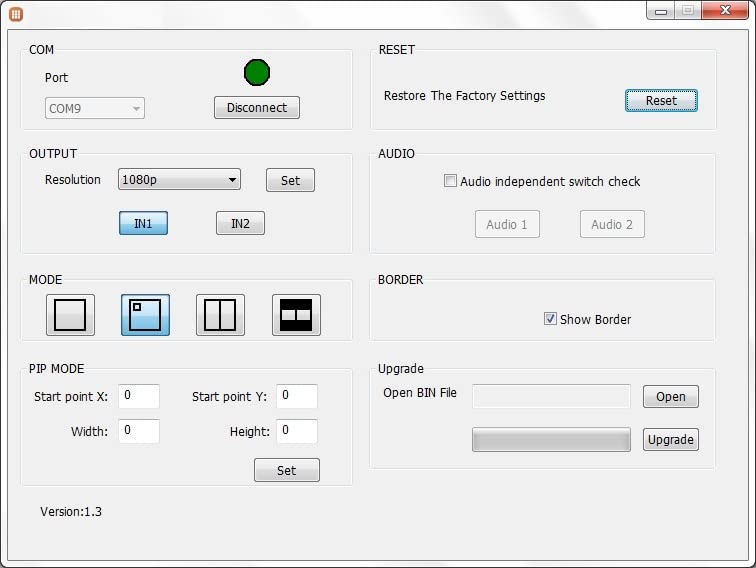Click the PIP Height input field

[297, 431]
